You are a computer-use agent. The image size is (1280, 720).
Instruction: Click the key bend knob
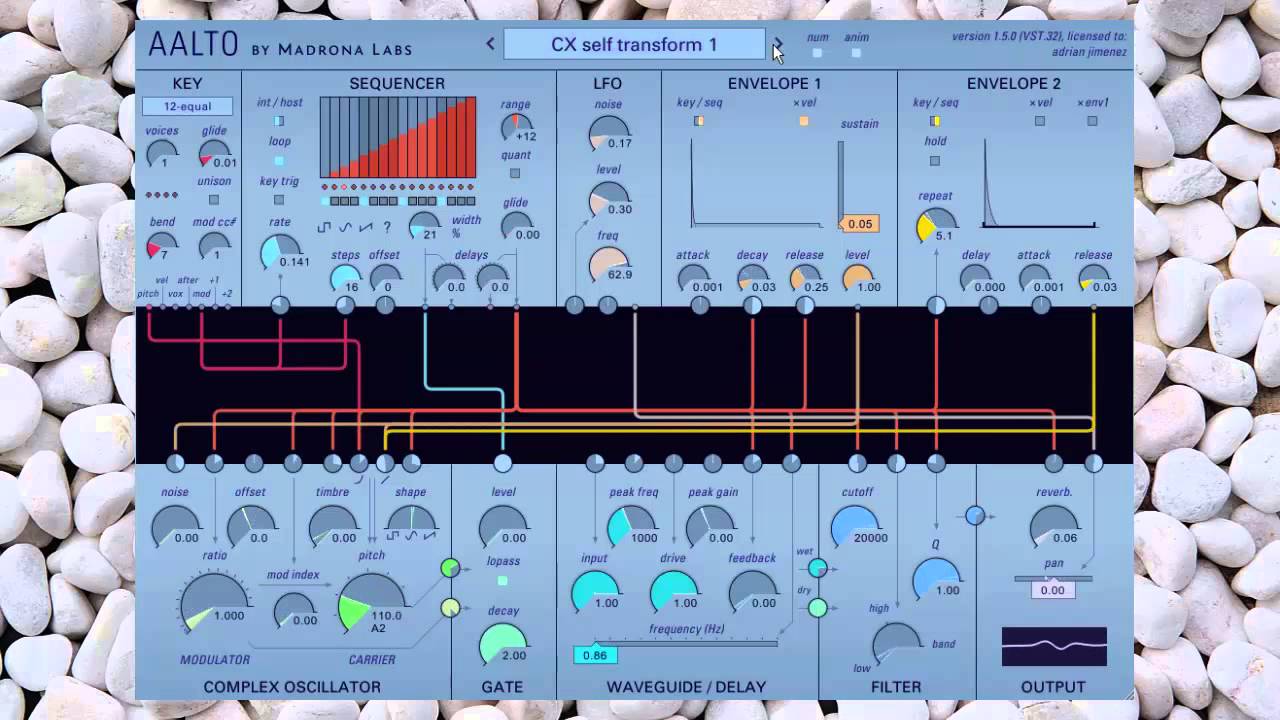tap(162, 245)
